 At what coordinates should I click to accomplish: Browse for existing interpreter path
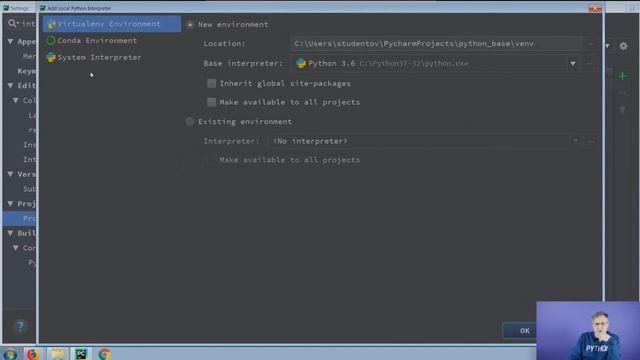point(591,141)
